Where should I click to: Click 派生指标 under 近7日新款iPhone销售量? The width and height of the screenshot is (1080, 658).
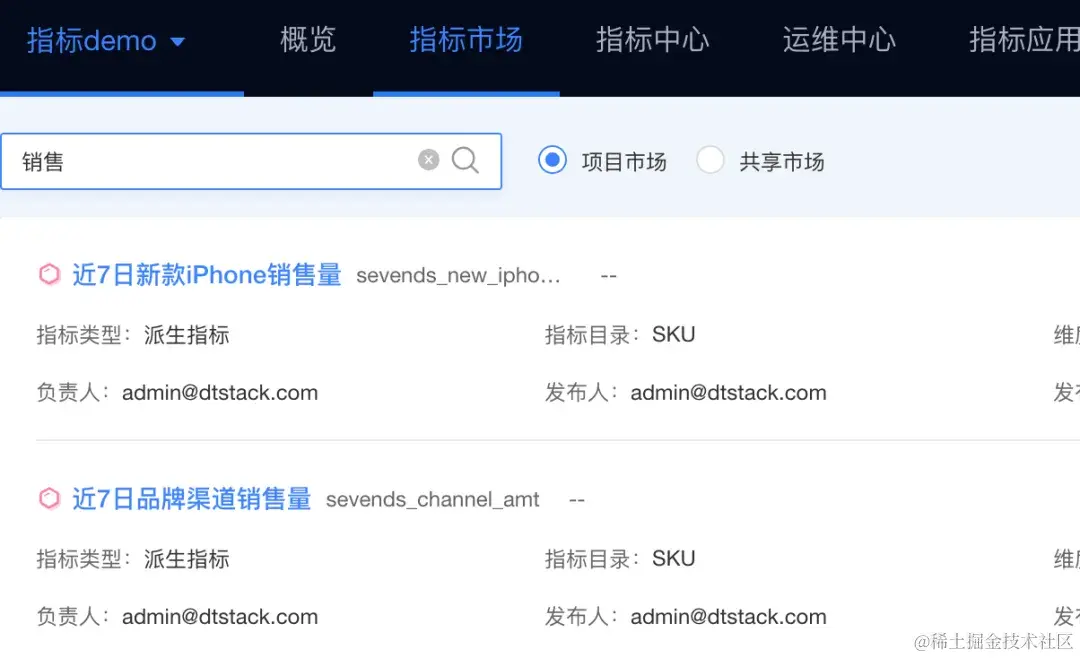(x=187, y=335)
